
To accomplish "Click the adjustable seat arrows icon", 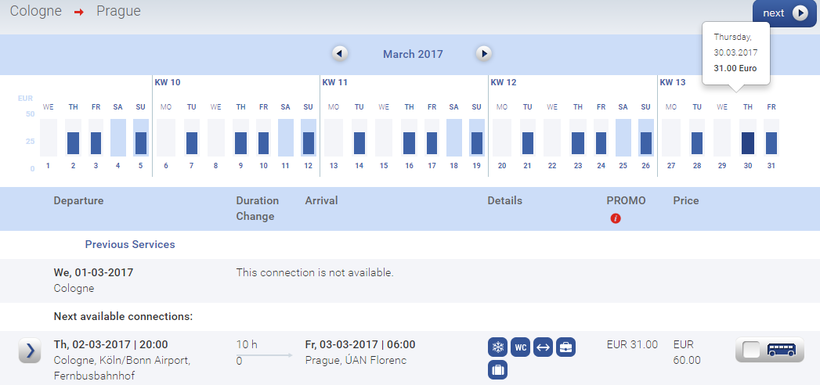I will coord(543,347).
